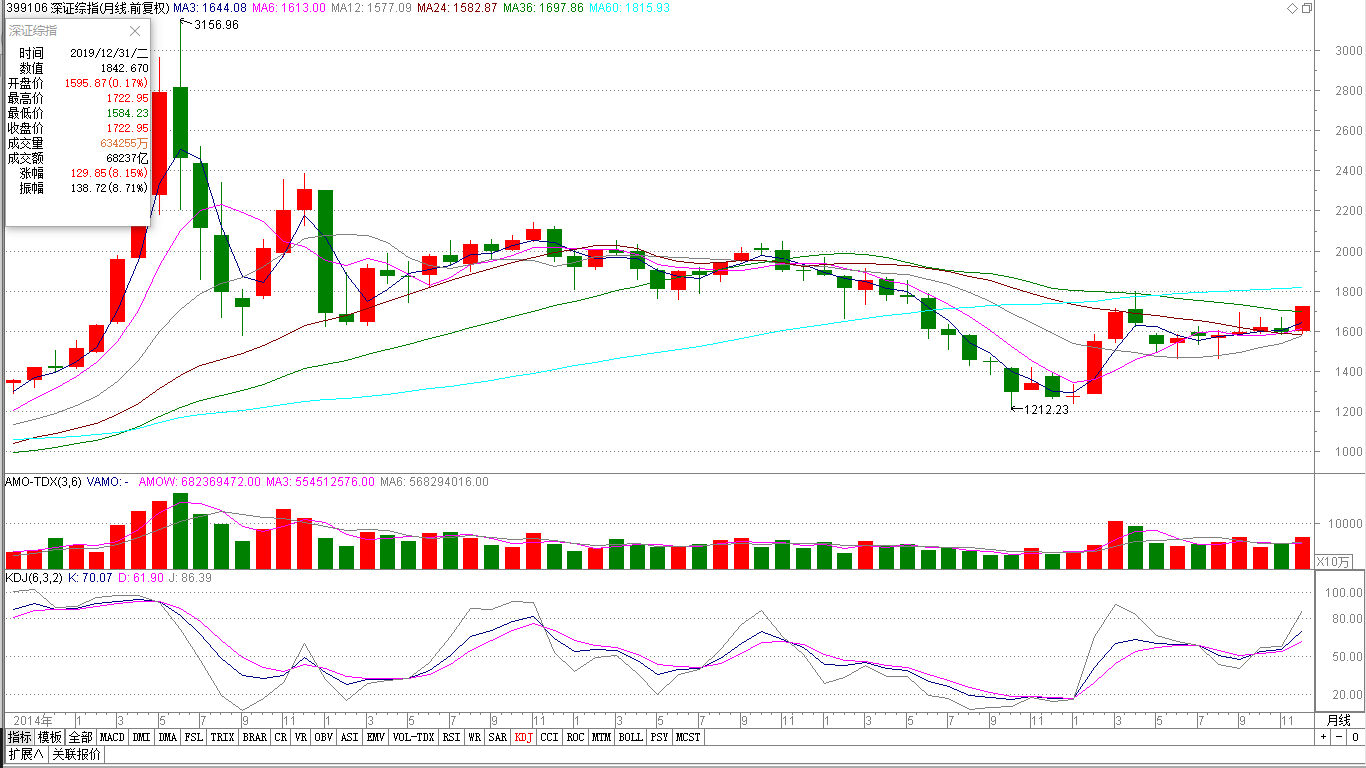
Task: Switch indicator to BRAR
Action: point(255,737)
